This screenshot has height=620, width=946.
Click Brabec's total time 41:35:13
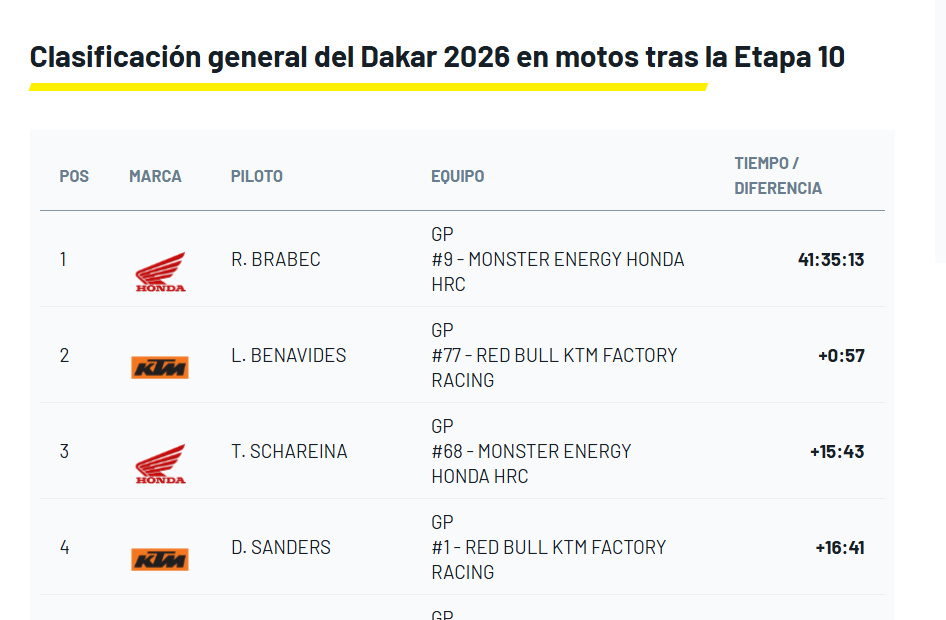pyautogui.click(x=831, y=260)
